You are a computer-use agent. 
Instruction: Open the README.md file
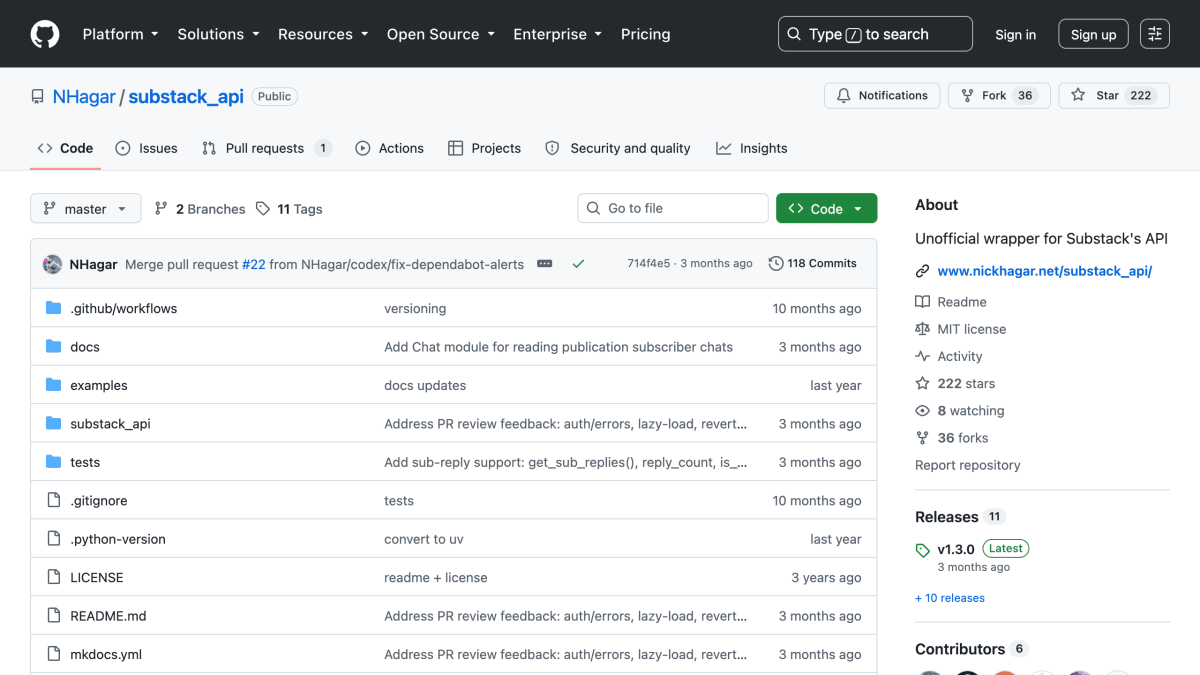pyautogui.click(x=108, y=616)
